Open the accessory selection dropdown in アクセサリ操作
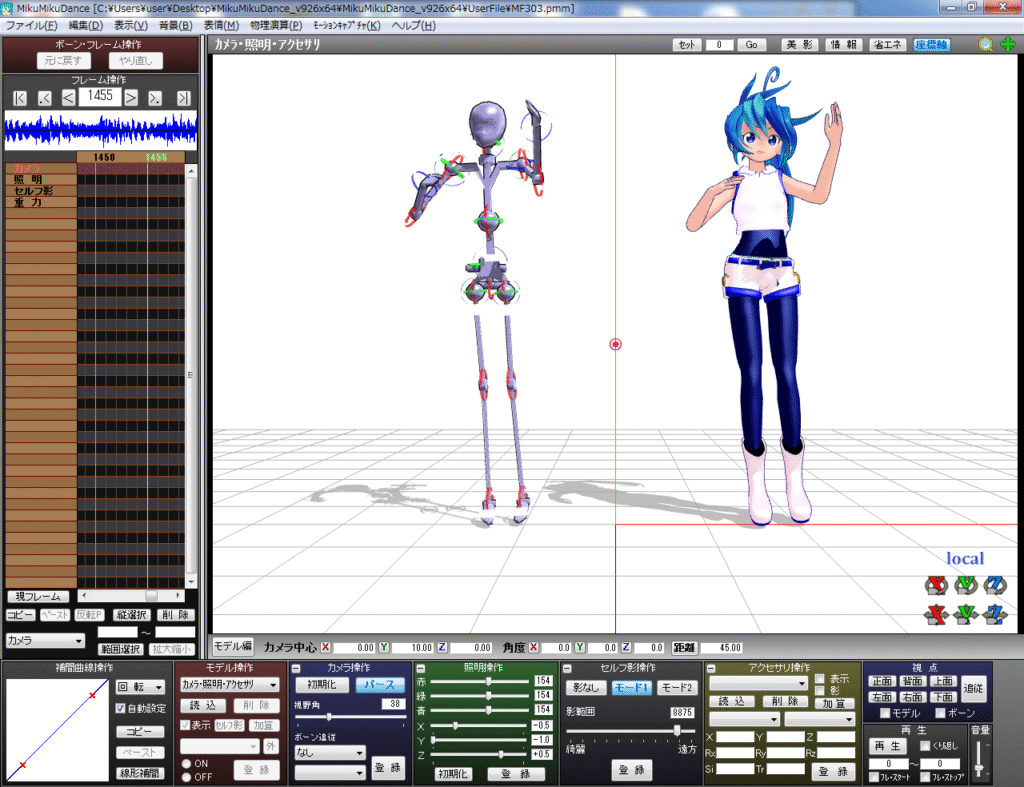Image resolution: width=1024 pixels, height=787 pixels. tap(758, 683)
